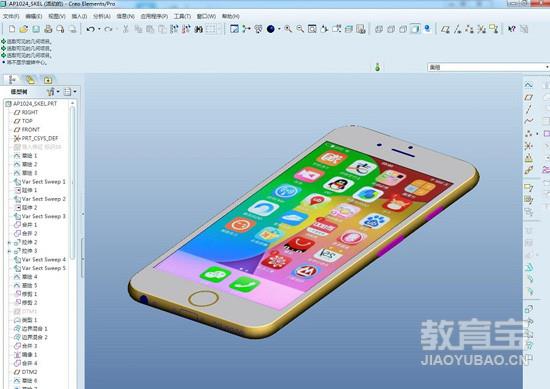550x389 pixels.
Task: Open the layers display icon
Action: 349,29
